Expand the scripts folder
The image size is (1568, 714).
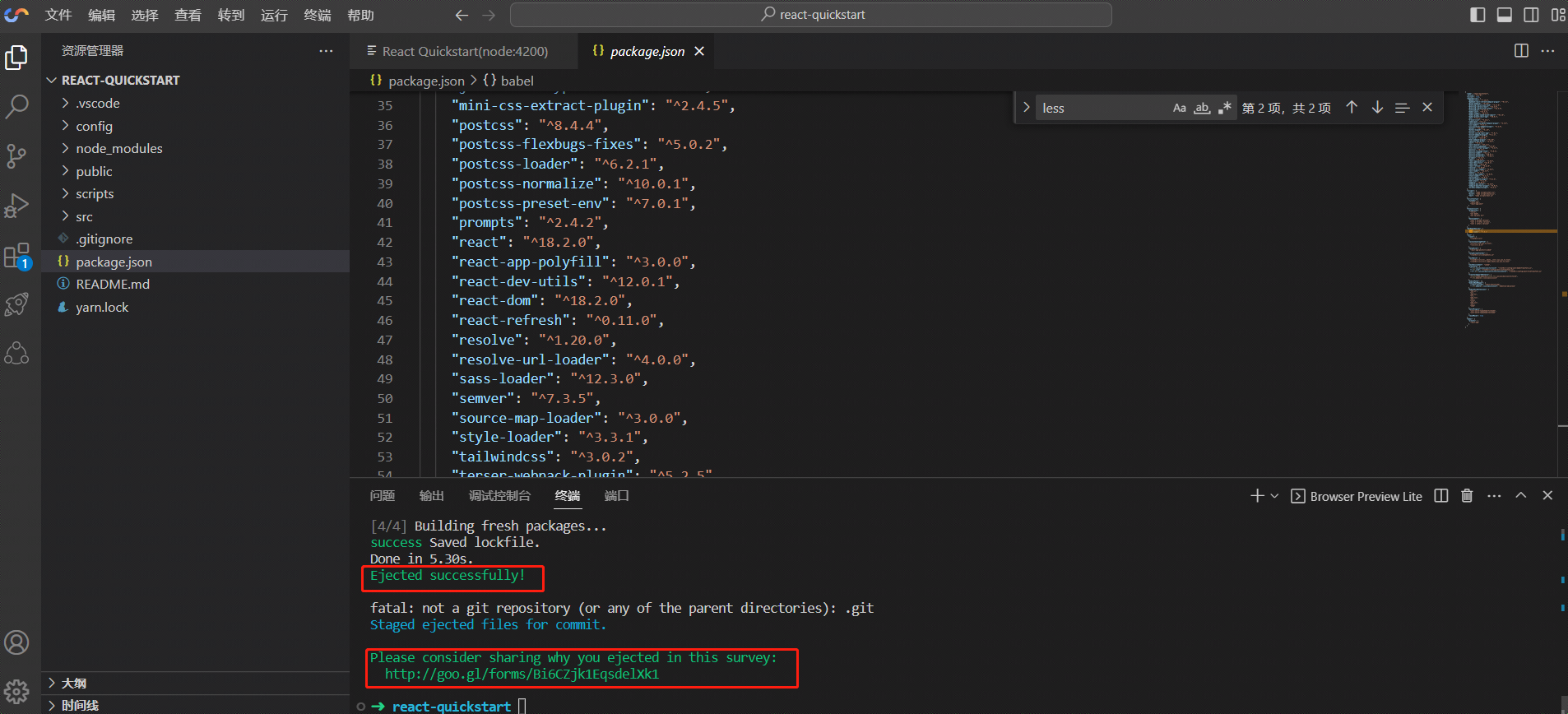pyautogui.click(x=196, y=193)
